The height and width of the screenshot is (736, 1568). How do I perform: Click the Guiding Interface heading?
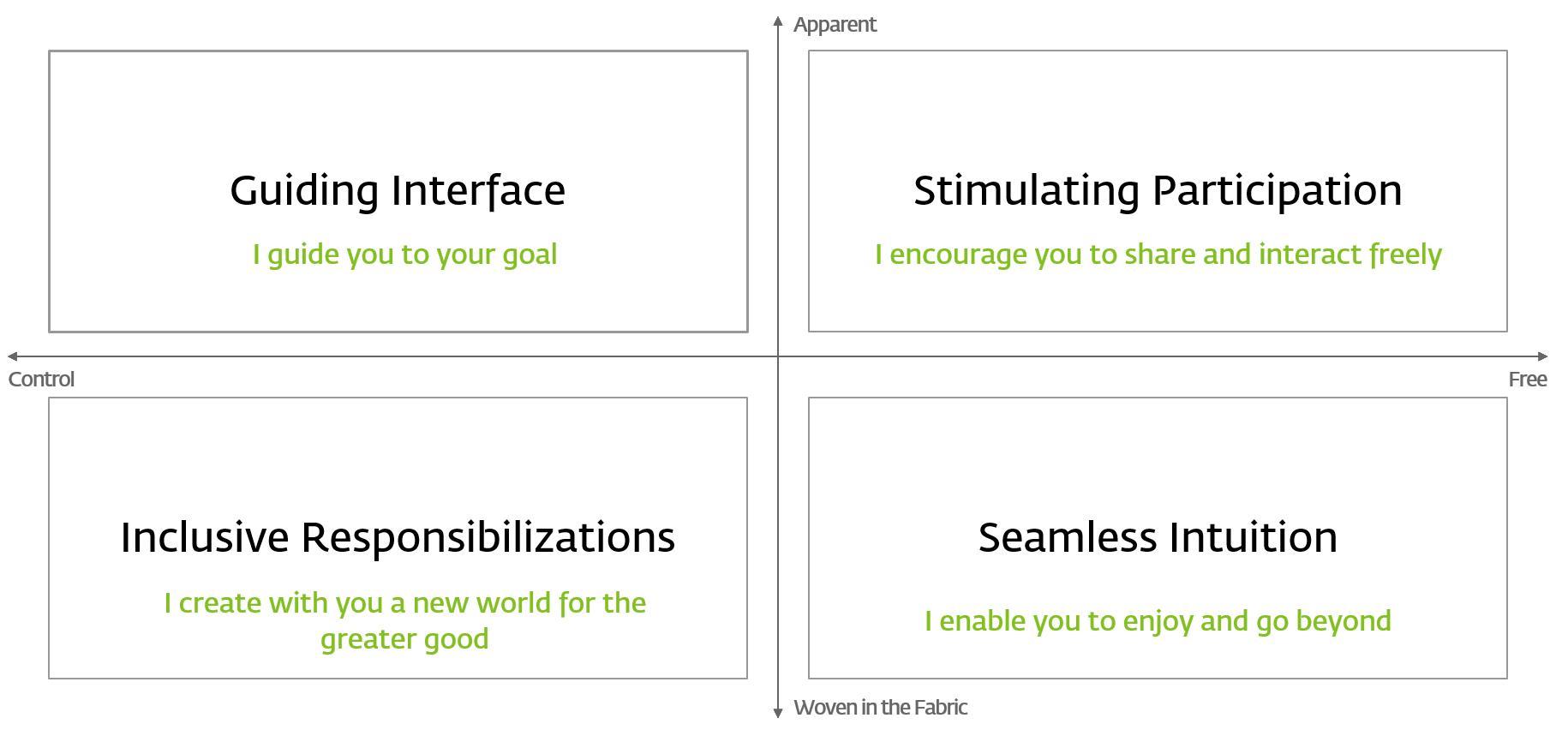pos(398,191)
